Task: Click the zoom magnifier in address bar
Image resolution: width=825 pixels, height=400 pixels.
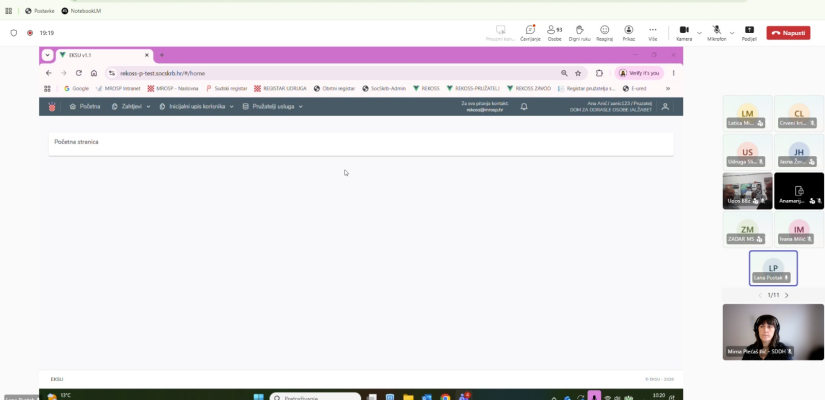Action: click(x=564, y=73)
